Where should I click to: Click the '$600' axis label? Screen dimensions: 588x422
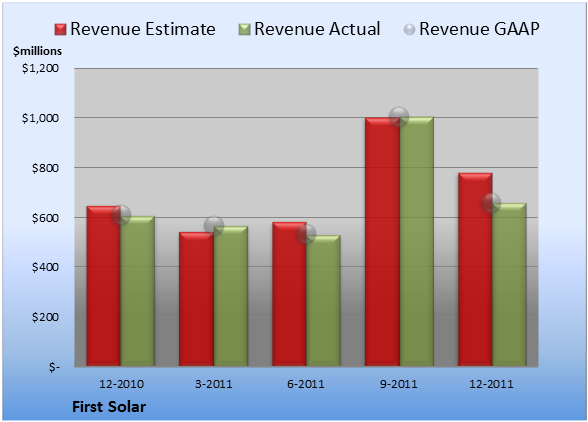tap(45, 218)
